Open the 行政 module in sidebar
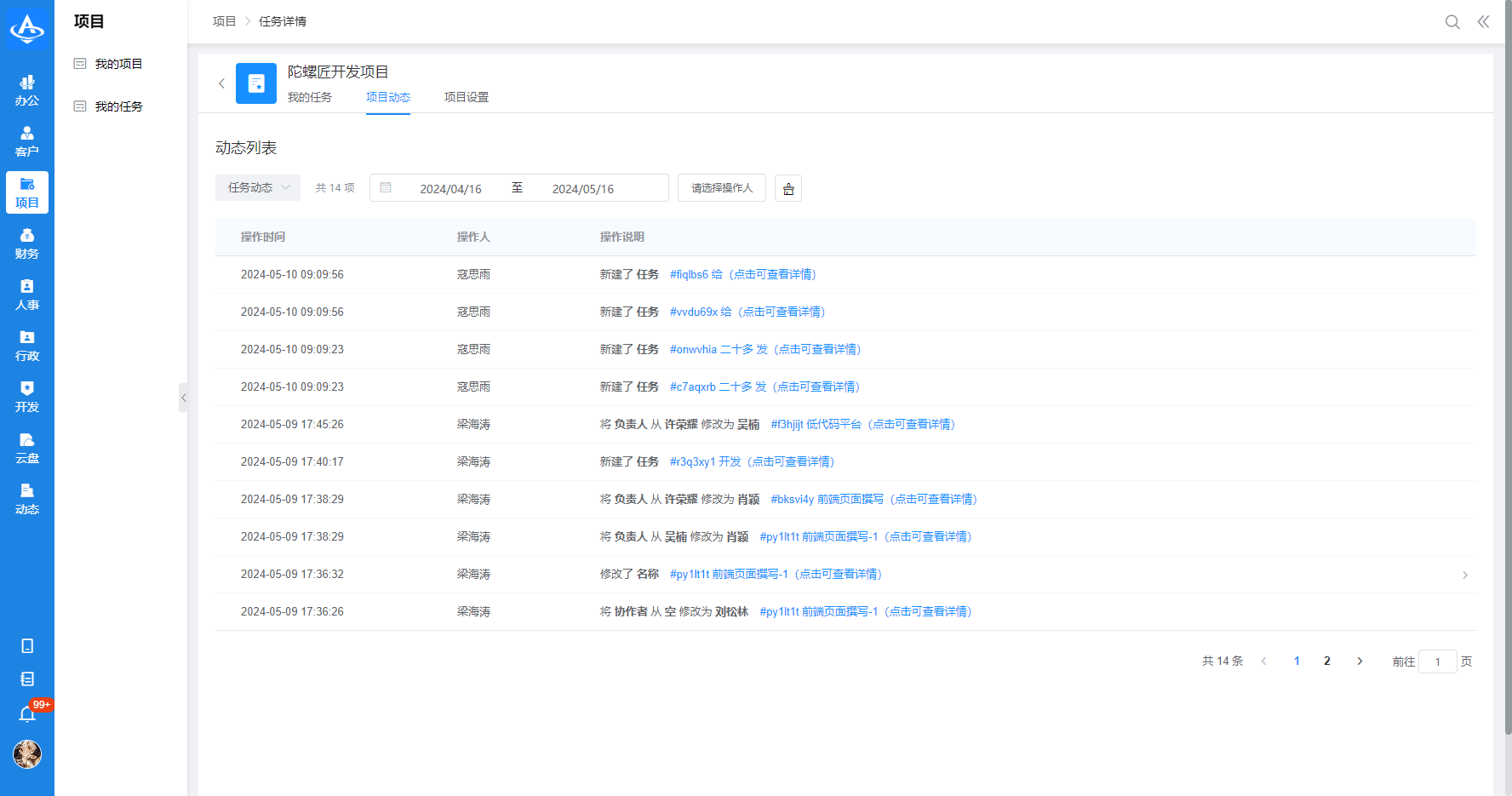The width and height of the screenshot is (1512, 796). (27, 346)
